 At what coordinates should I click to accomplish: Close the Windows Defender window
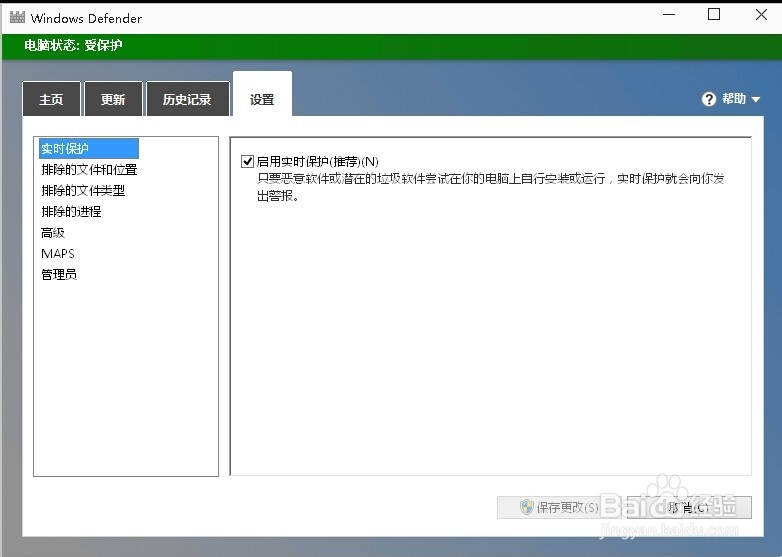coord(761,14)
